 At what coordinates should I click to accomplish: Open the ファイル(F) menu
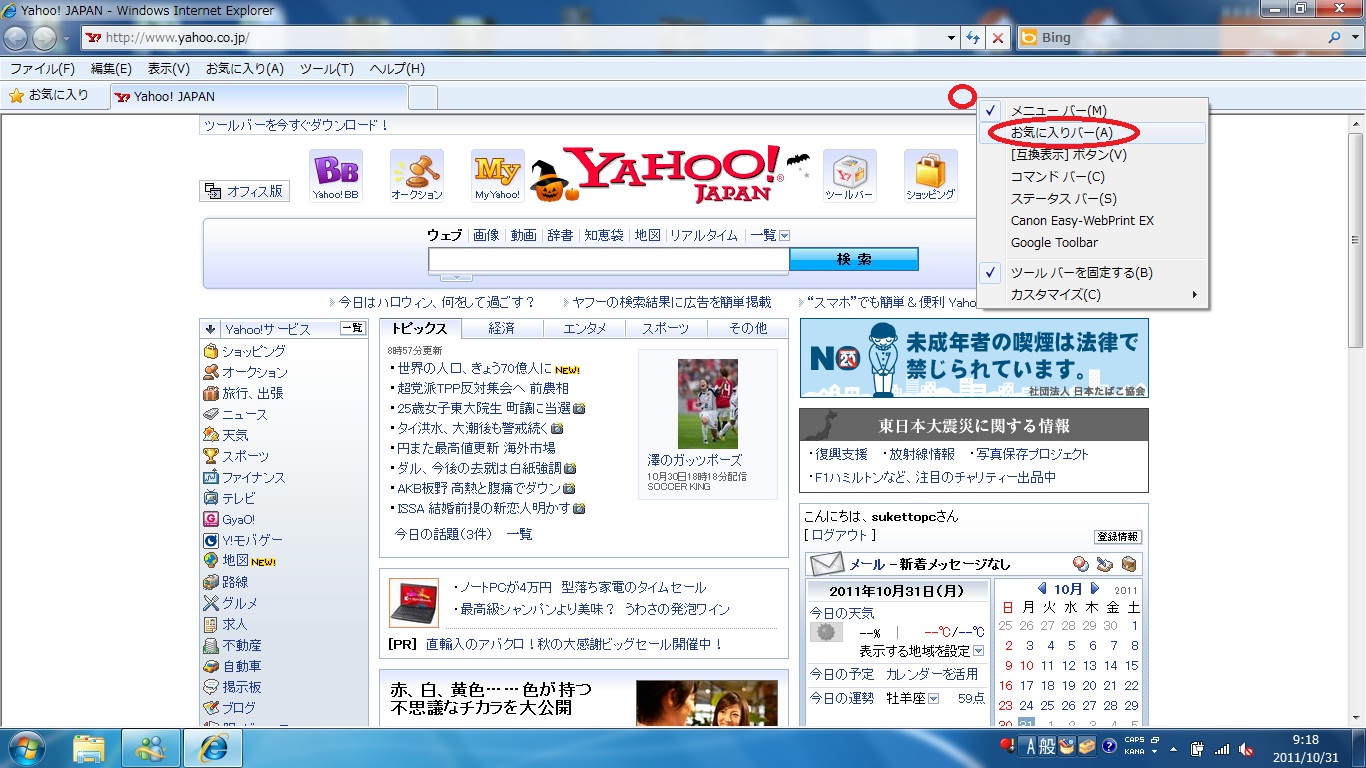point(42,69)
